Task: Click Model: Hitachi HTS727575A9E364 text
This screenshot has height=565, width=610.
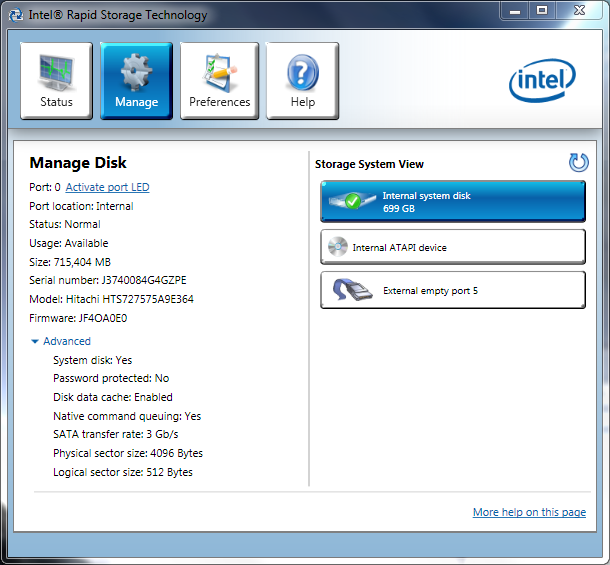Action: [111, 299]
